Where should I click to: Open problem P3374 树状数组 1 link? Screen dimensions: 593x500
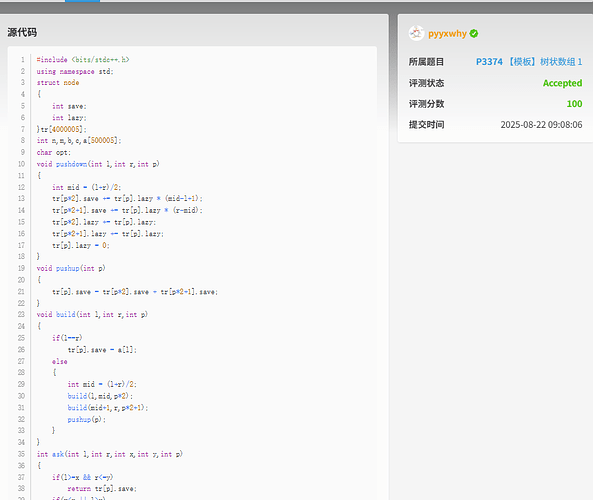point(529,62)
